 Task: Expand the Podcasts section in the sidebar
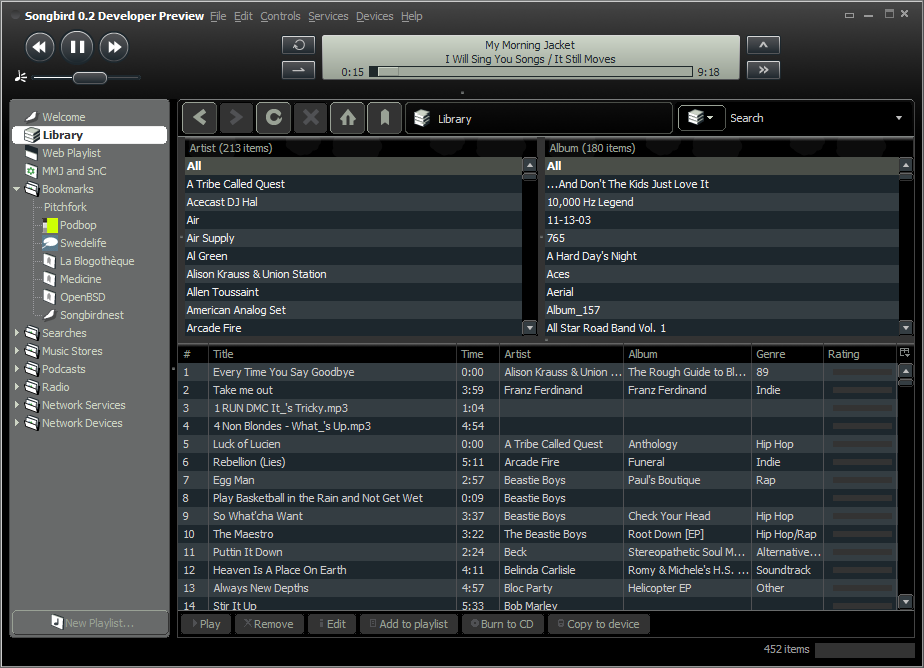tap(16, 369)
